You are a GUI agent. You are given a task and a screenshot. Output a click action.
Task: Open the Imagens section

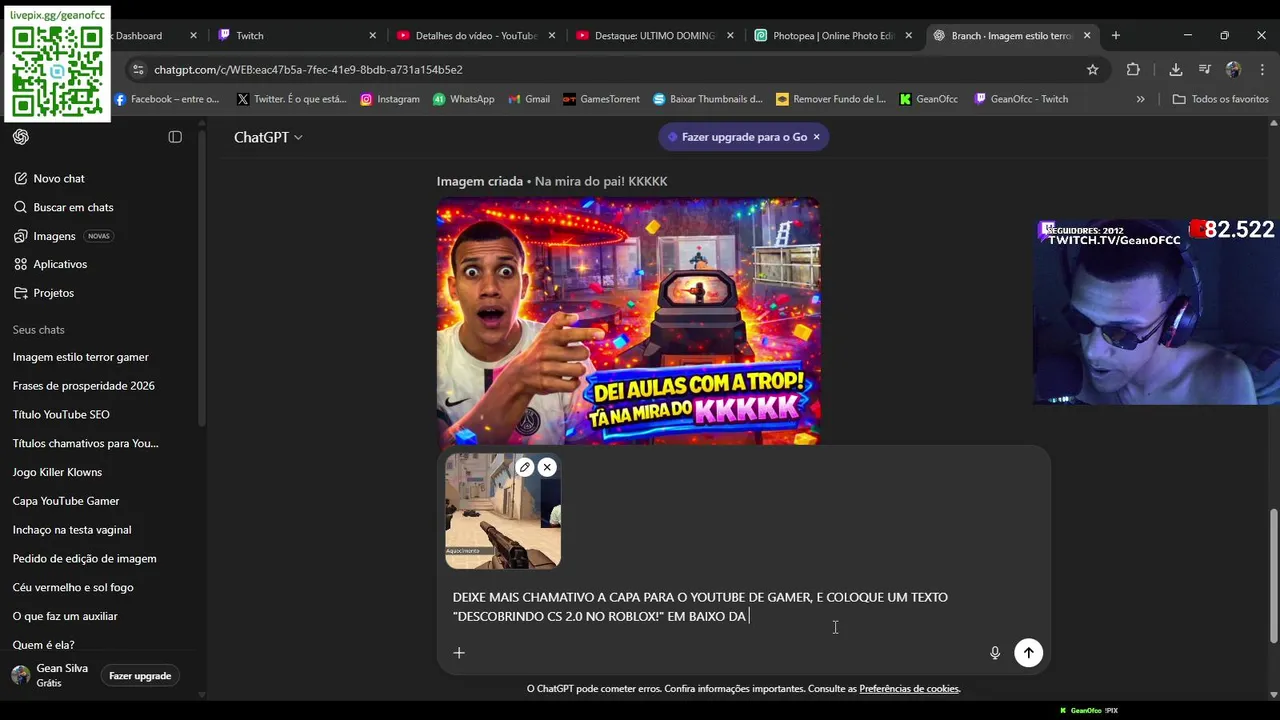click(x=54, y=236)
